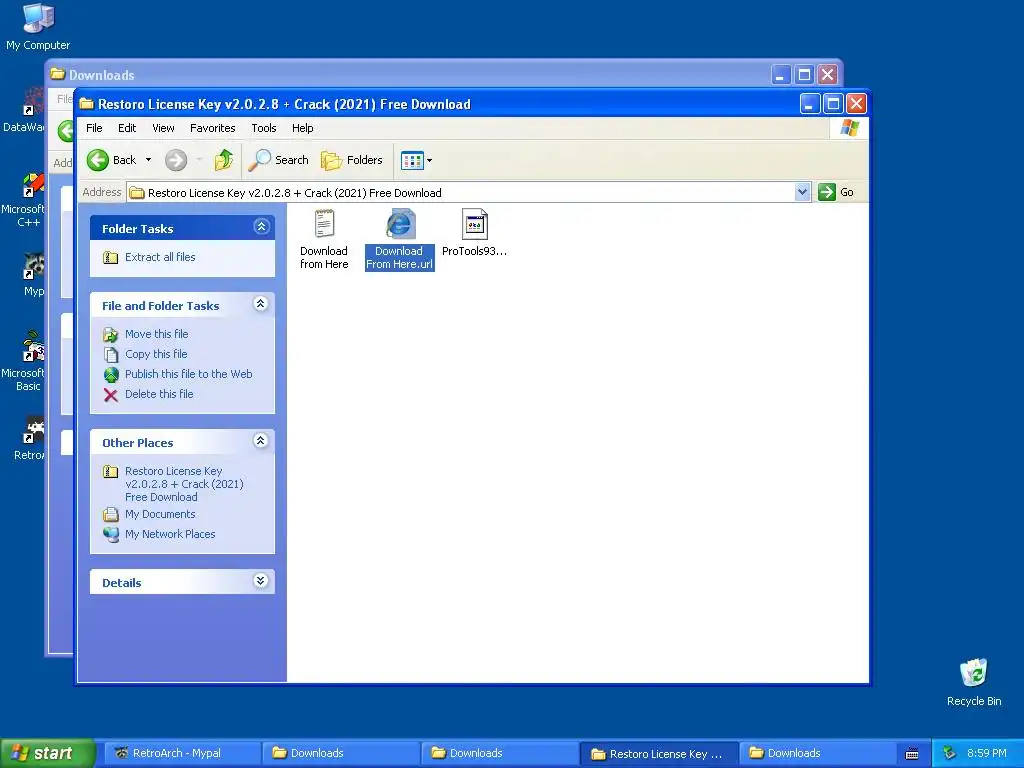Click Copy this file link
This screenshot has height=768, width=1024.
[x=156, y=354]
